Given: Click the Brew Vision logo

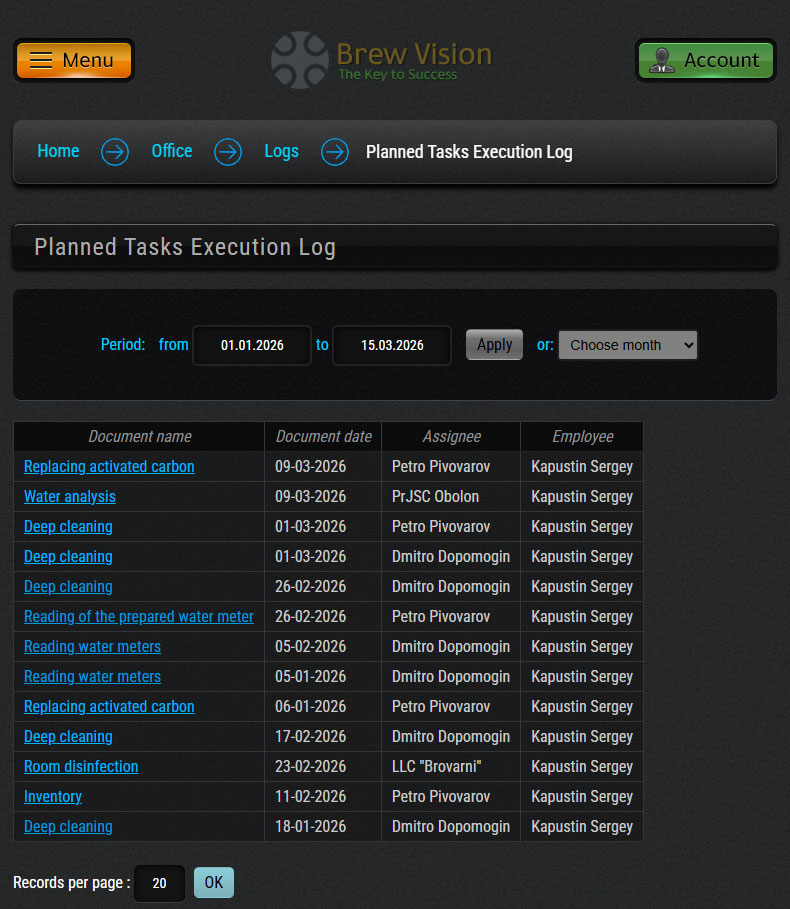Looking at the screenshot, I should click(x=382, y=60).
